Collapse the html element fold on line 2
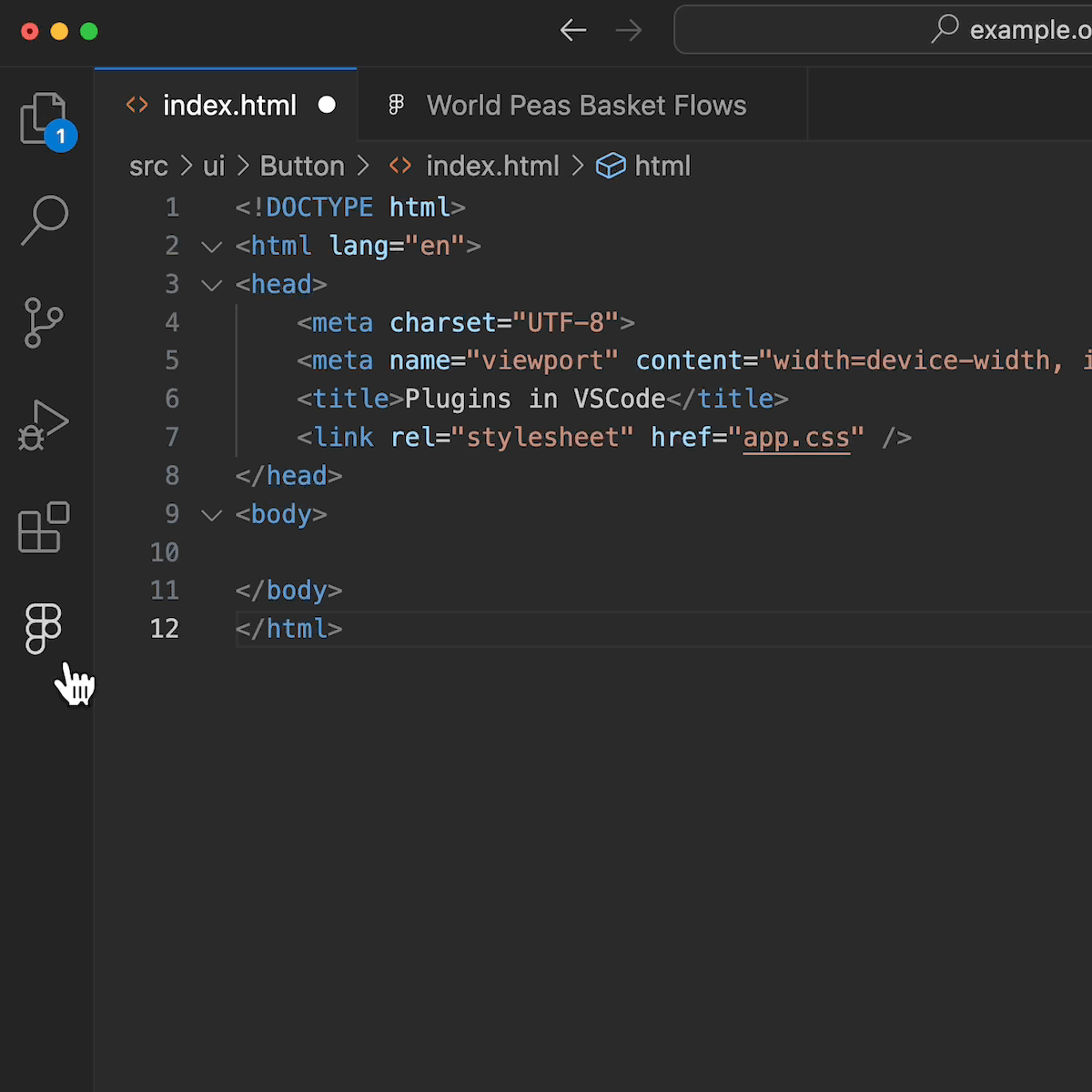The image size is (1092, 1092). coord(211,246)
